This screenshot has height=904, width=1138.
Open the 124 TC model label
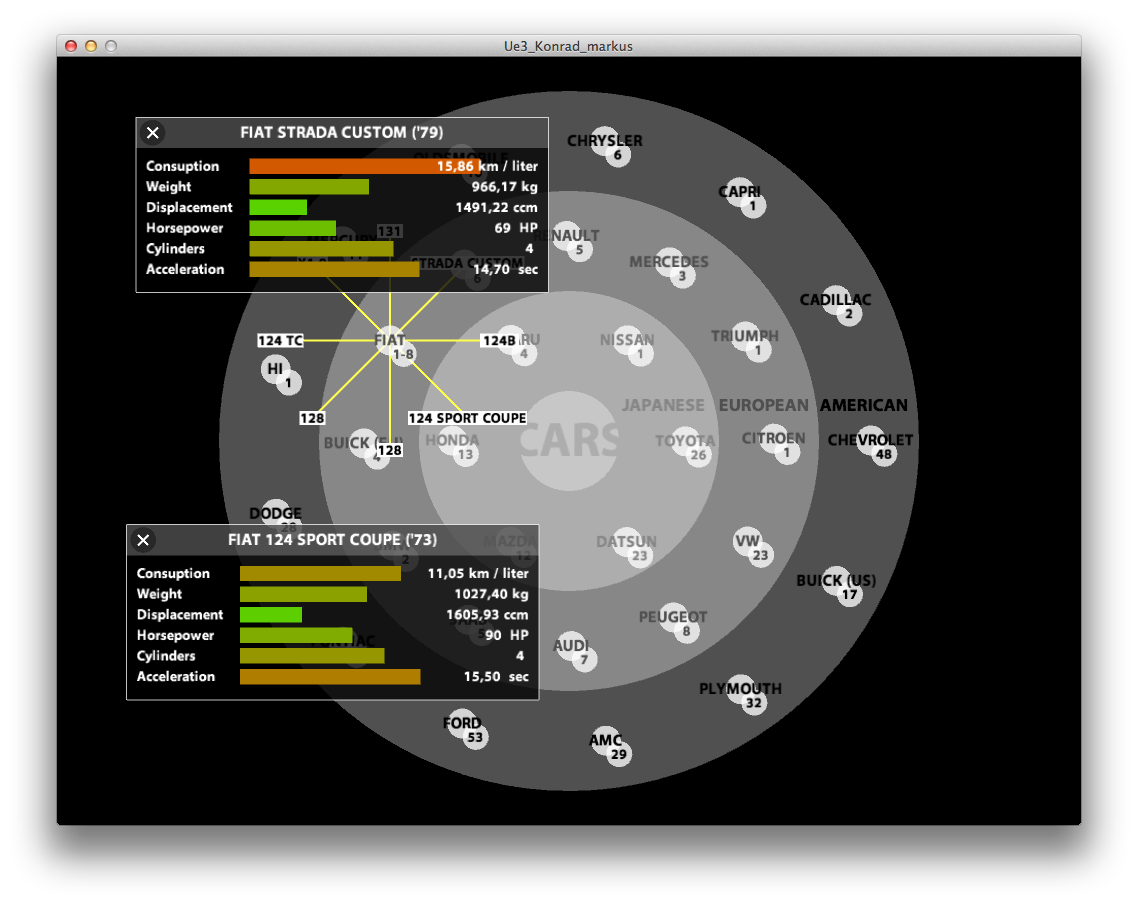[280, 340]
